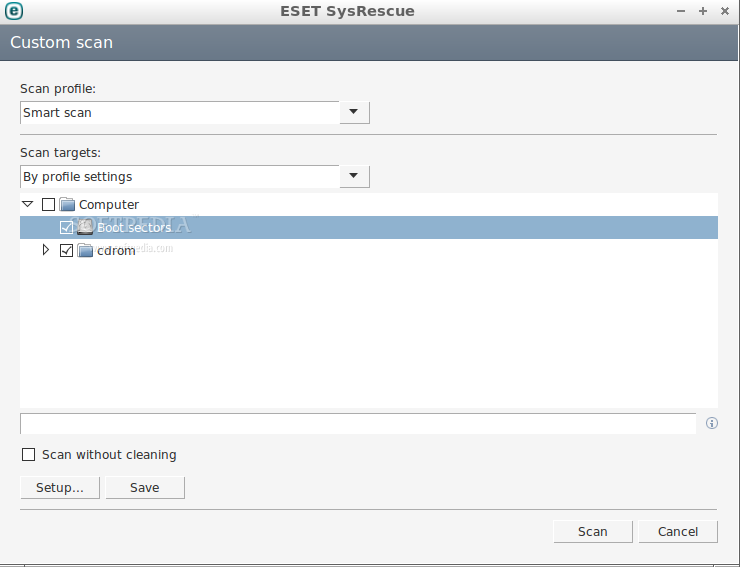Click the By profile settings combo field

coord(180,176)
